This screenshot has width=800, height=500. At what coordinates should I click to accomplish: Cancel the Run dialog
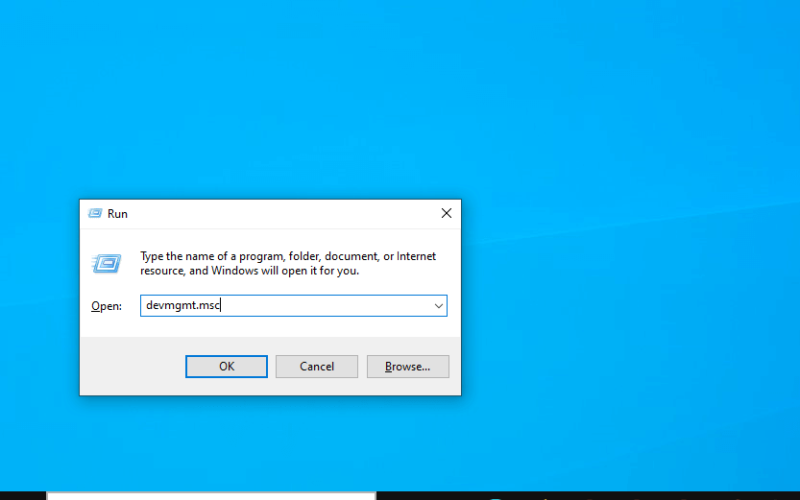[316, 366]
